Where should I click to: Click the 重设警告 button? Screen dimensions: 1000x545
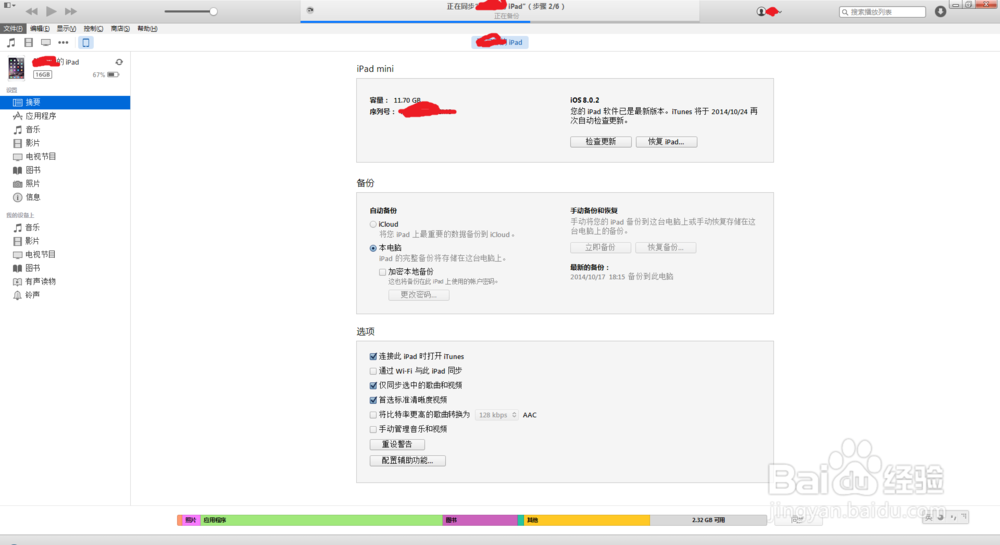tap(397, 444)
